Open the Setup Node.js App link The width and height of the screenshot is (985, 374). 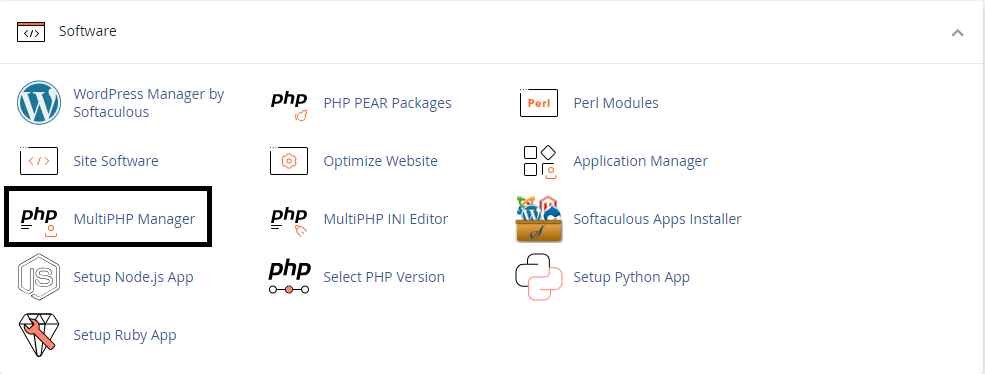click(x=133, y=277)
